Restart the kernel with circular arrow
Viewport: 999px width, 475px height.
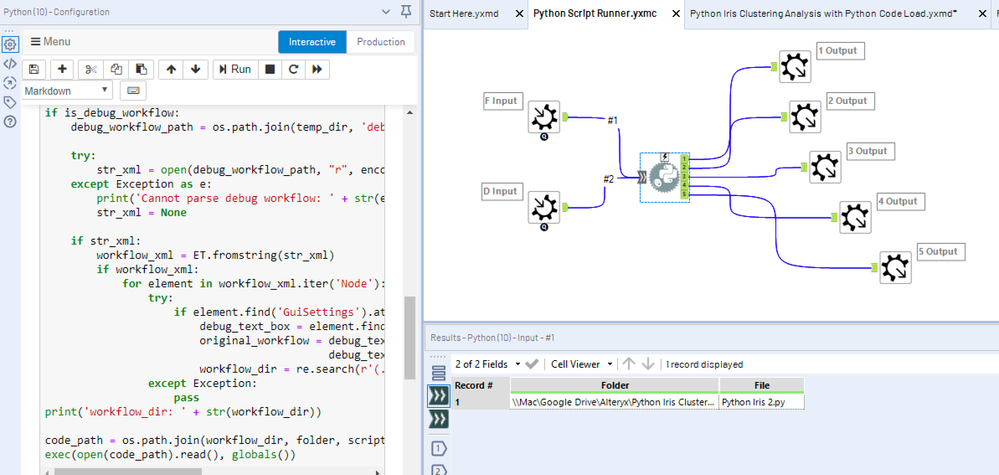point(293,69)
